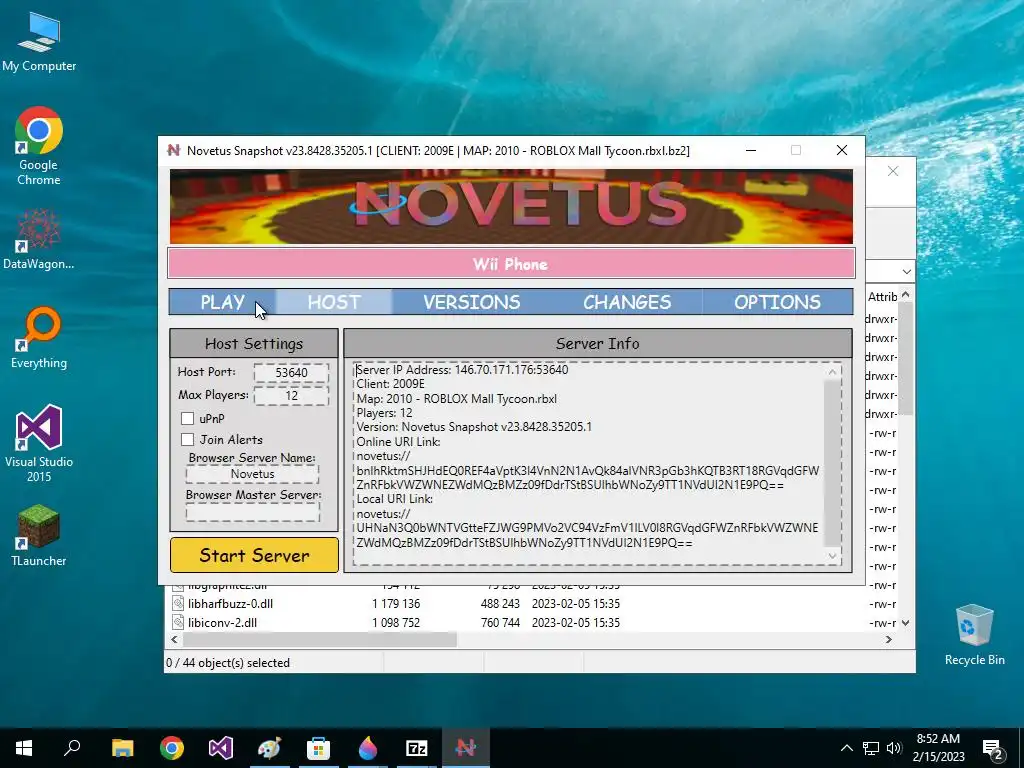Screen dimensions: 1024x768
Task: Click Novetus logo icon in title bar
Action: click(173, 150)
